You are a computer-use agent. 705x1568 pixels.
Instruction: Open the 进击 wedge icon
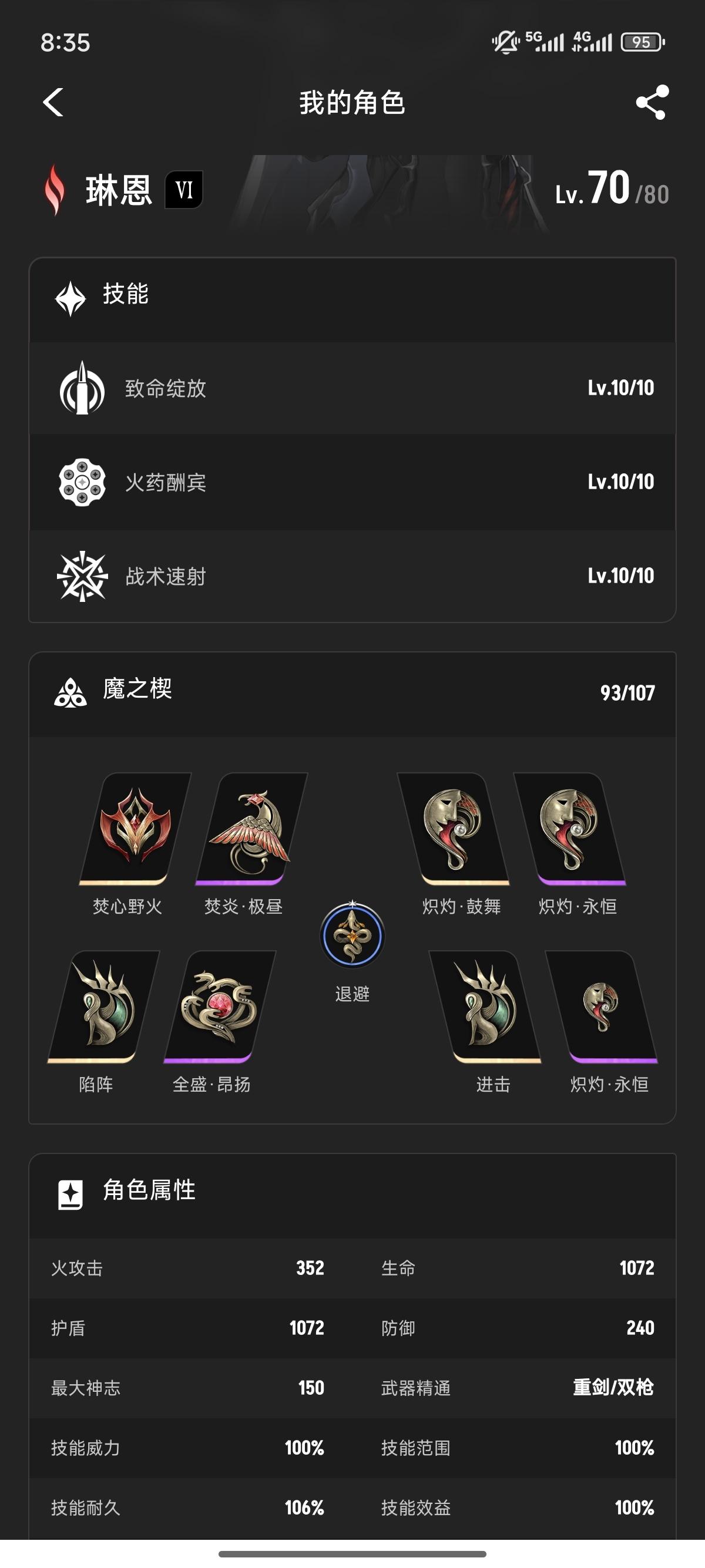(x=485, y=1006)
